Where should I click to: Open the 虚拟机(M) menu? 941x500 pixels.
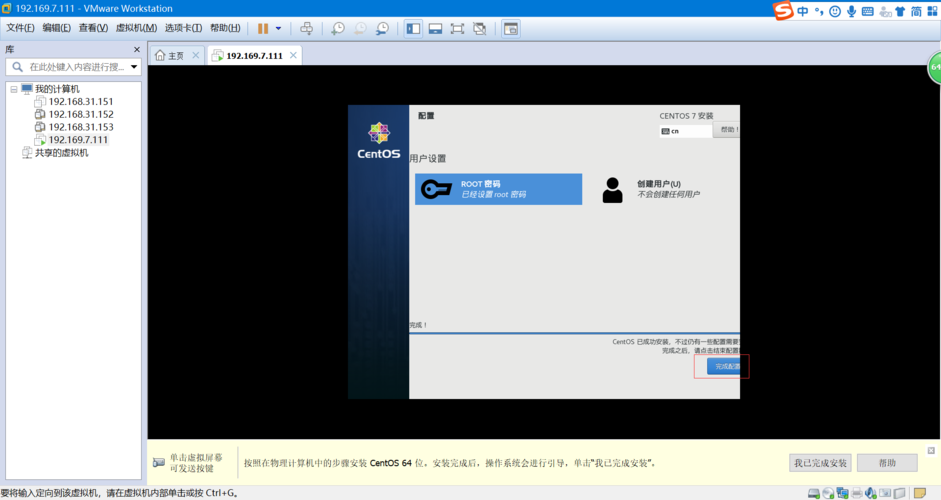136,28
